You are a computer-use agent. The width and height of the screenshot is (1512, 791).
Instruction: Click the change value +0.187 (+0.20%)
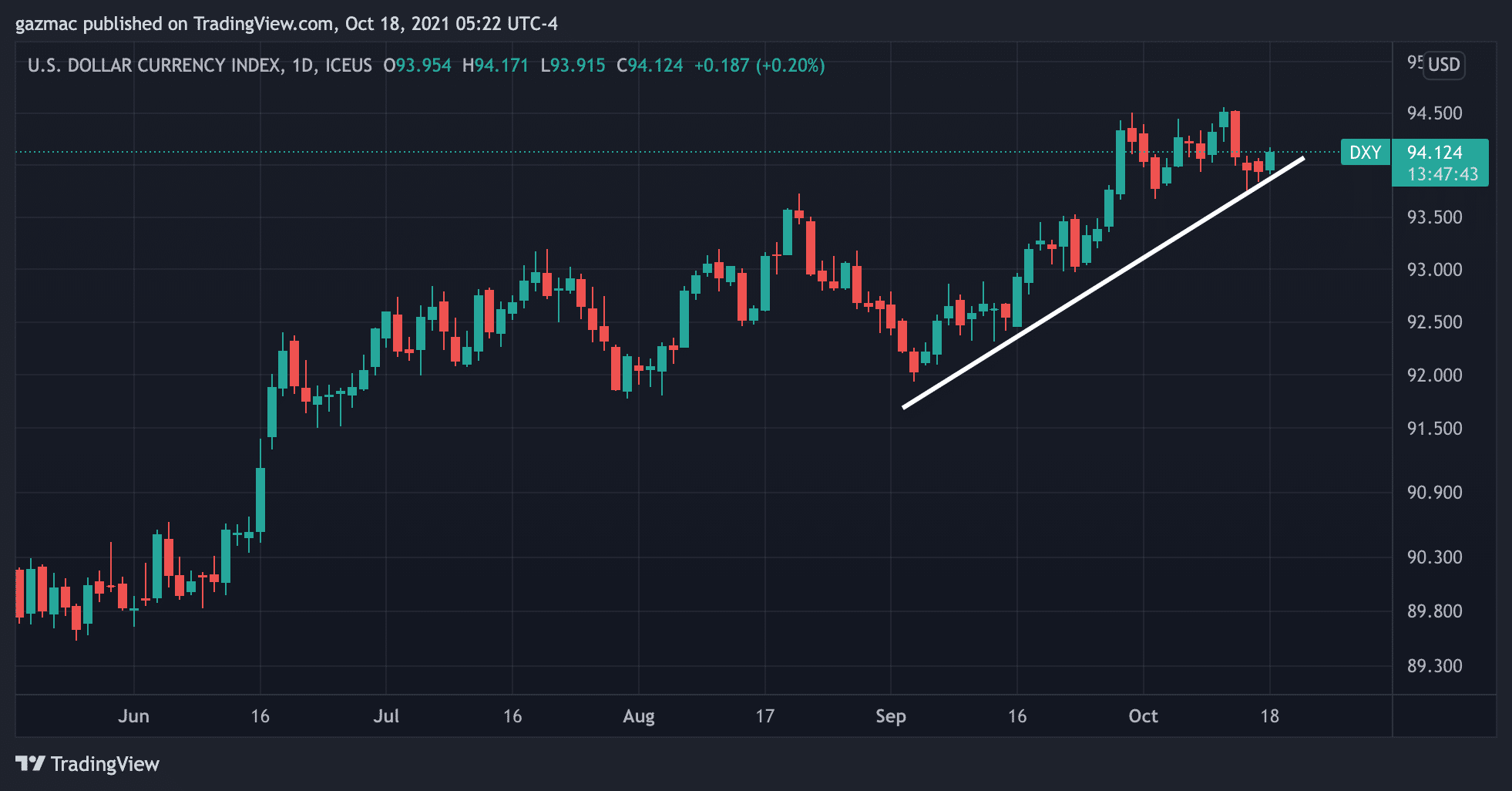(759, 66)
